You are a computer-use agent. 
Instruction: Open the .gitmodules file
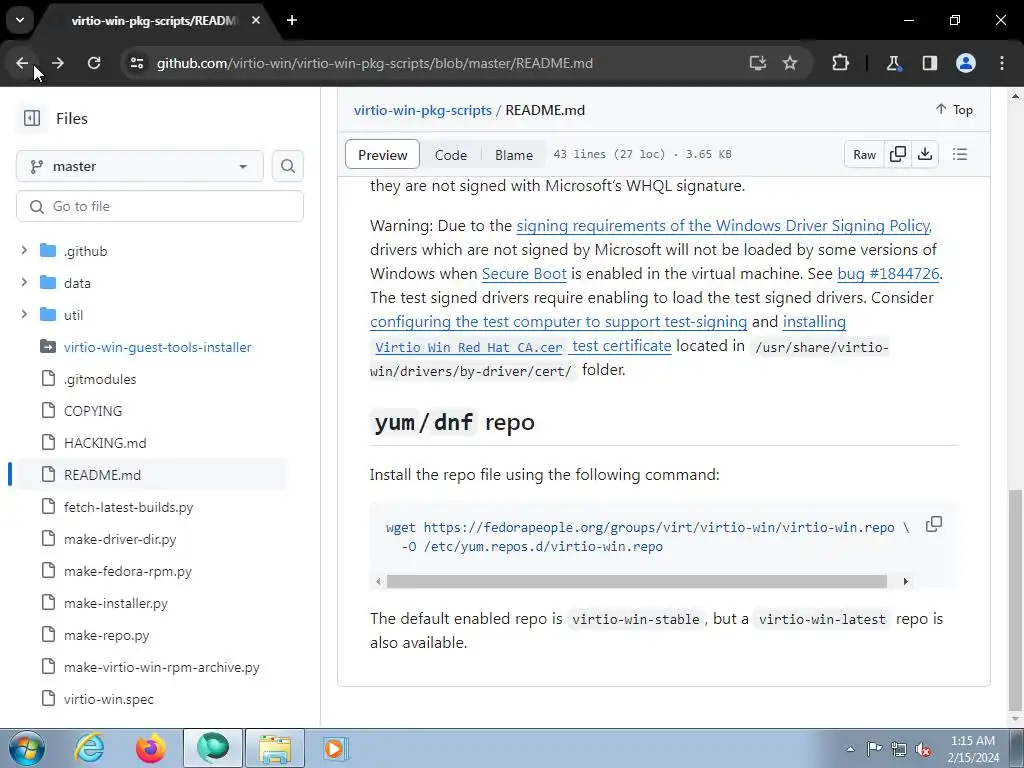coord(100,379)
